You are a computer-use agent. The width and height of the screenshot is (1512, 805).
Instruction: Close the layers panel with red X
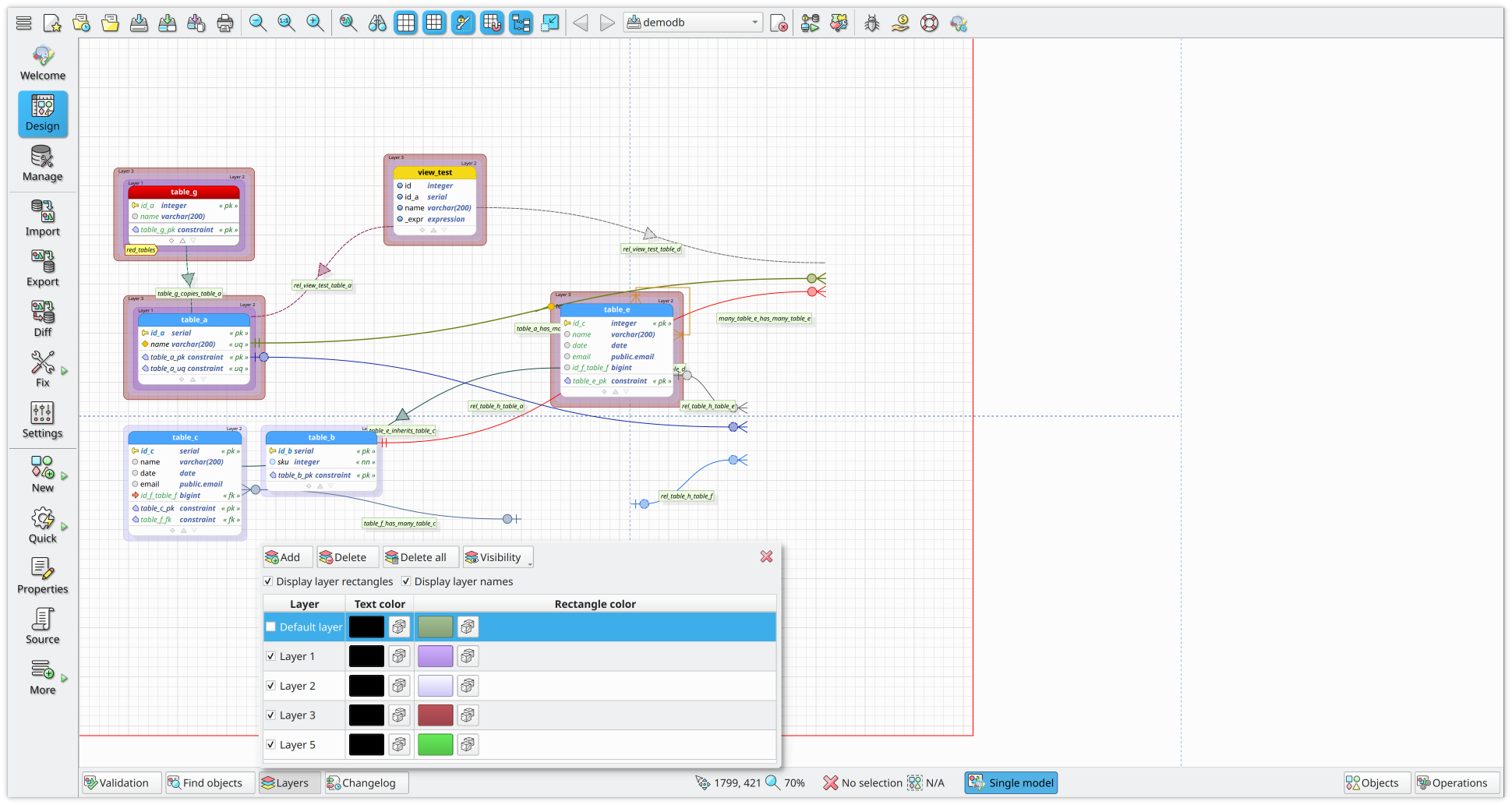pyautogui.click(x=767, y=556)
